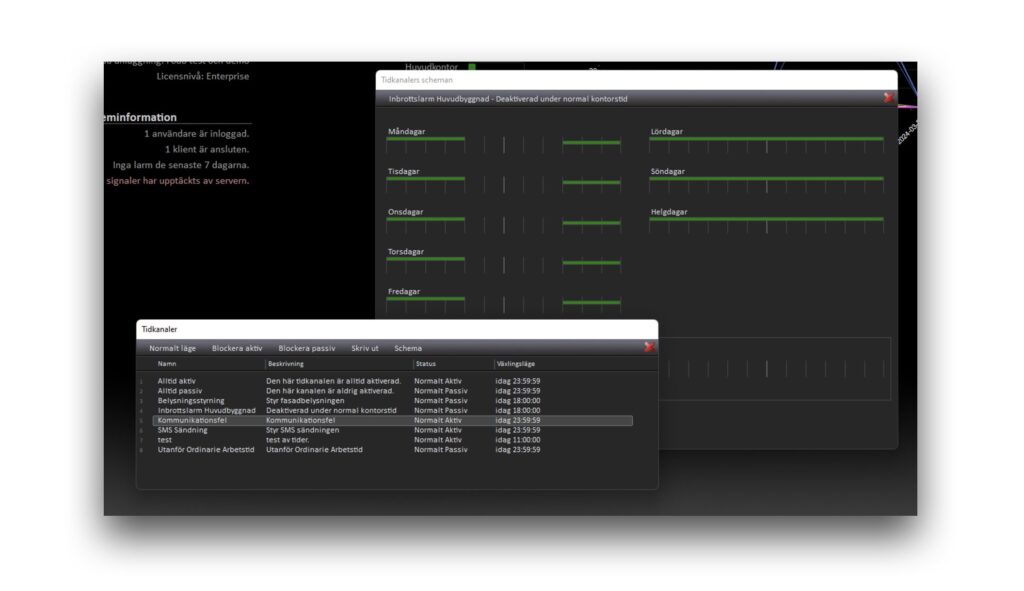
Task: Select the 'Kommunikationsfel' name cell
Action: tap(192, 420)
